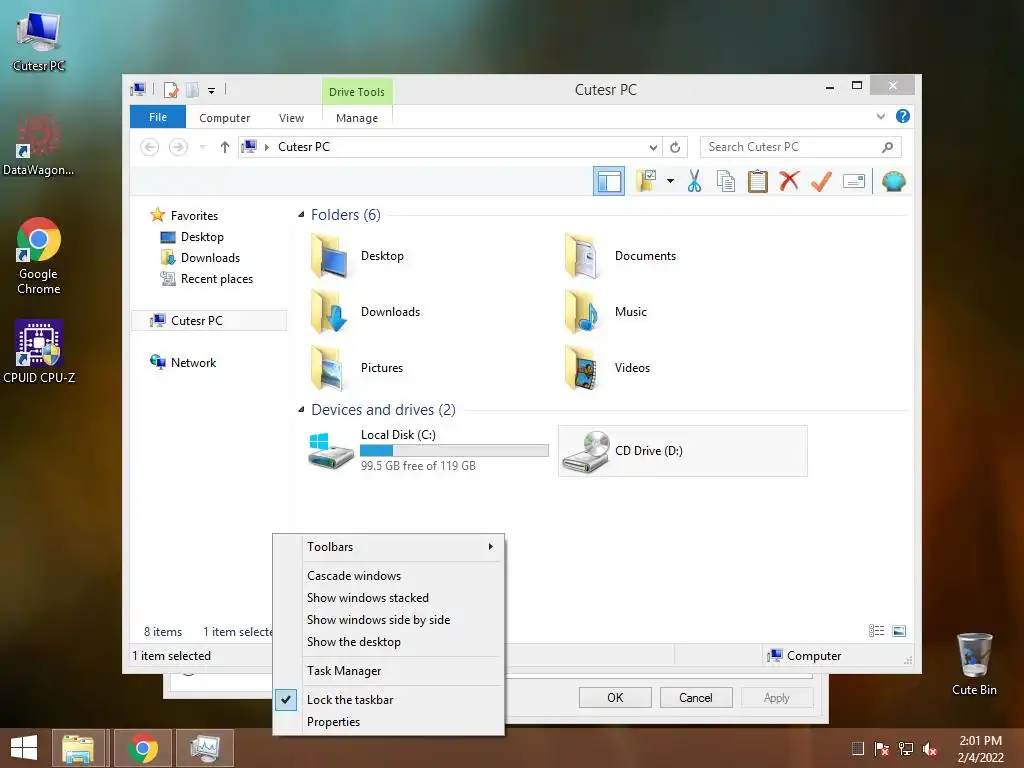
Task: Click the Search Cutesr PC field
Action: click(x=801, y=147)
